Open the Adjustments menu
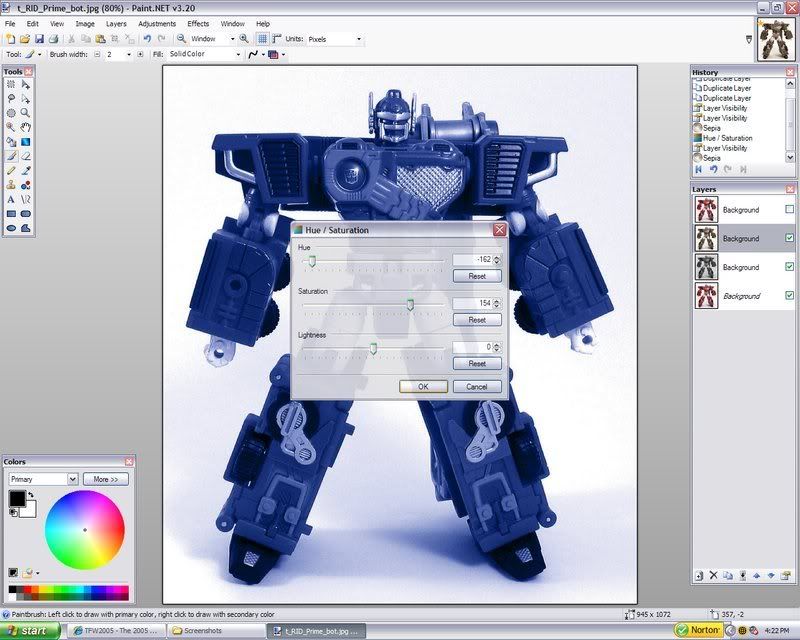800x640 pixels. click(x=157, y=23)
